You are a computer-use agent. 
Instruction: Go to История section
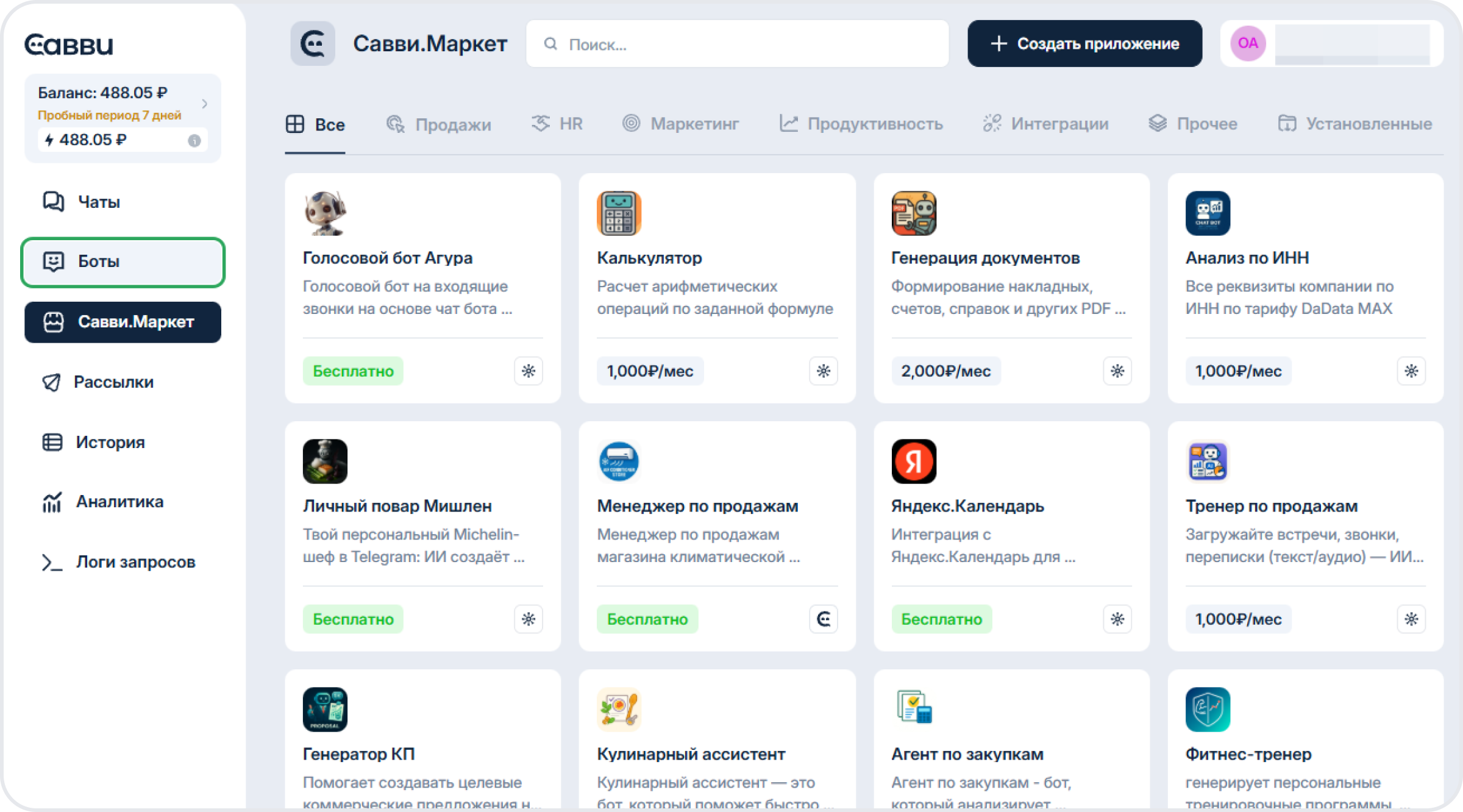[x=110, y=442]
